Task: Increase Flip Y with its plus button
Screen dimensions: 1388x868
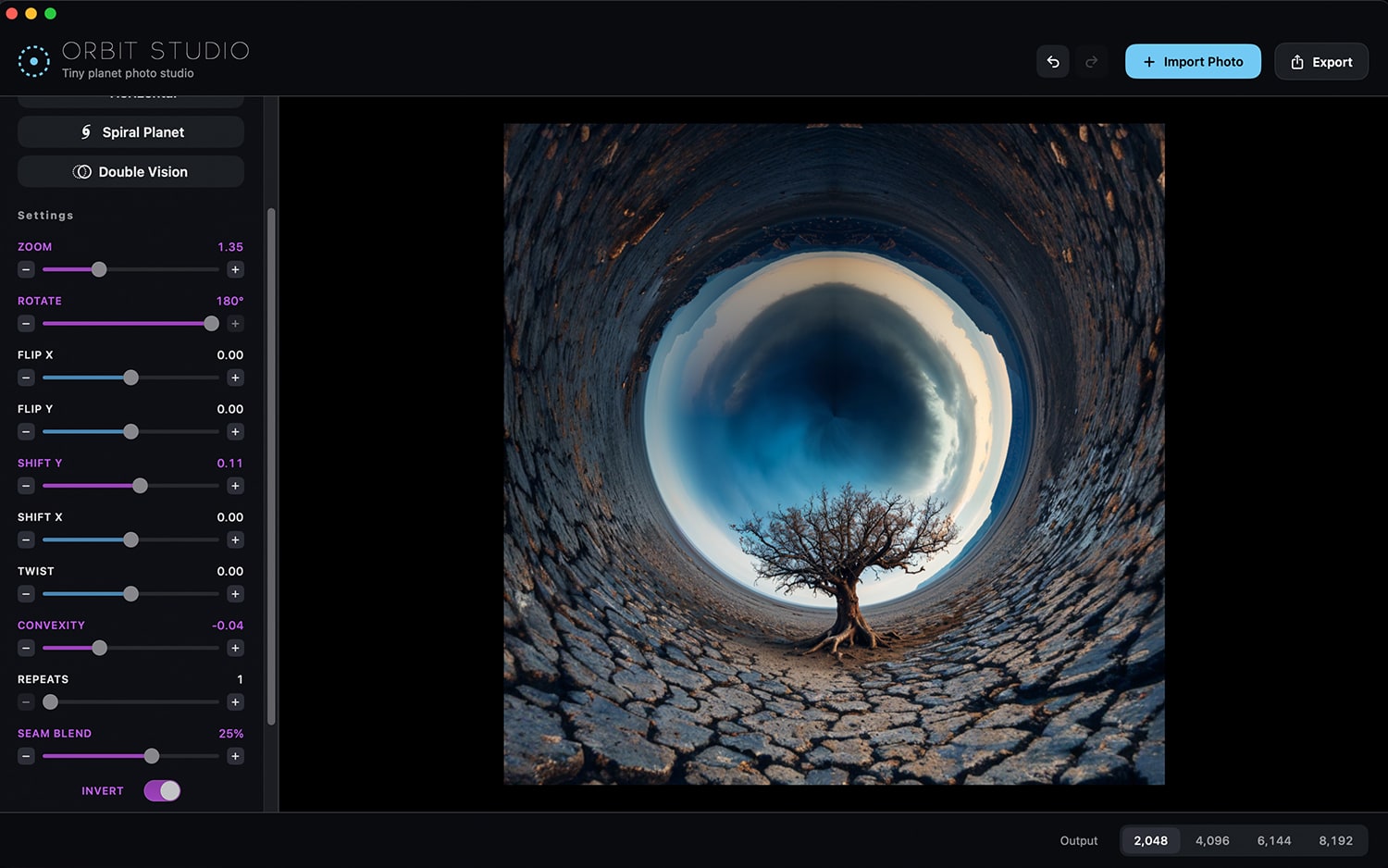Action: pos(235,432)
